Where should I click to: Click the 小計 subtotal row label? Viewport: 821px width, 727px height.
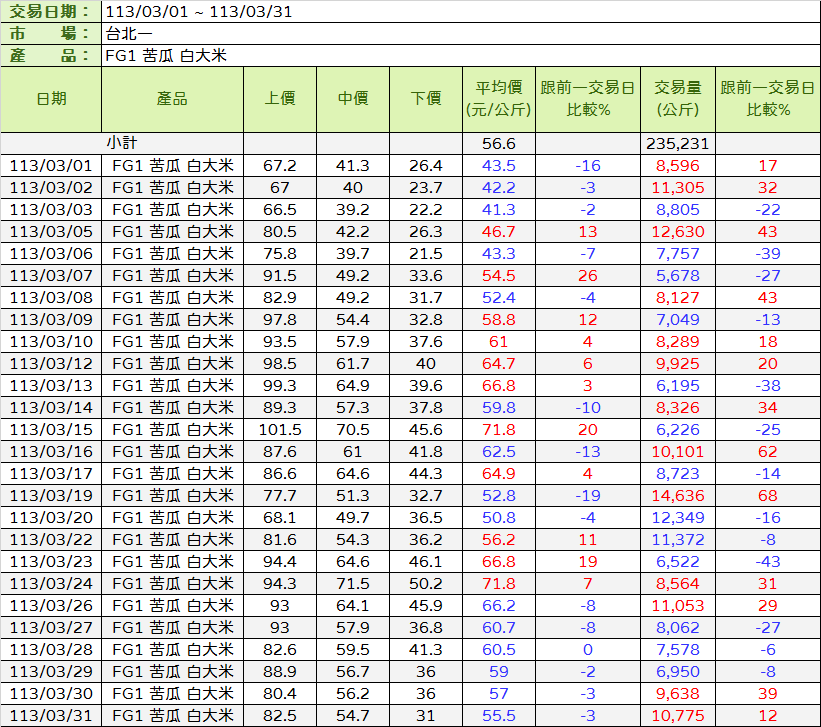[122, 144]
